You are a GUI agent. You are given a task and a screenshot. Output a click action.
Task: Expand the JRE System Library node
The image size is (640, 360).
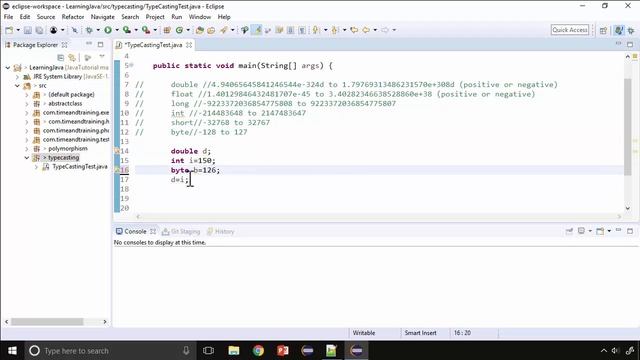(x=17, y=77)
